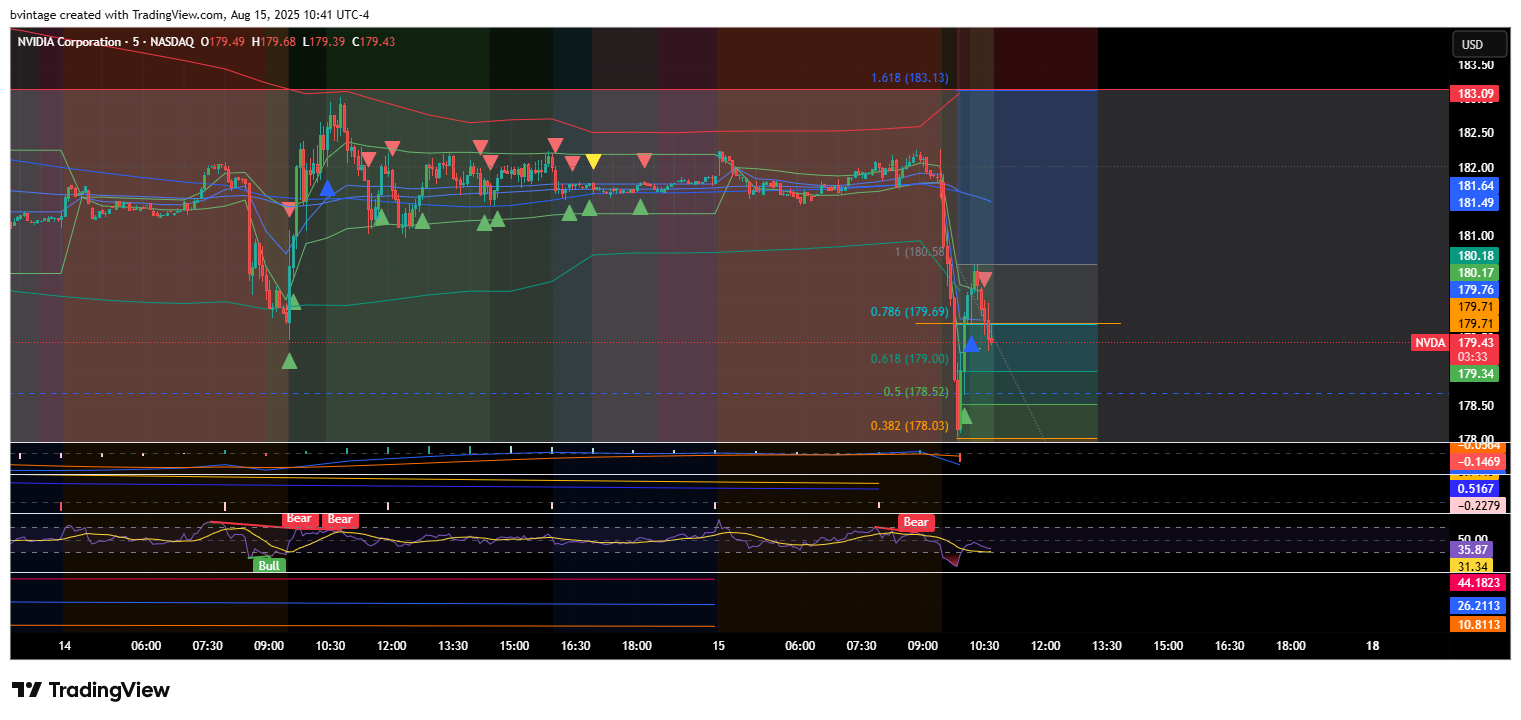
Task: Click the red -0.1469 indicator value label
Action: 1476,462
